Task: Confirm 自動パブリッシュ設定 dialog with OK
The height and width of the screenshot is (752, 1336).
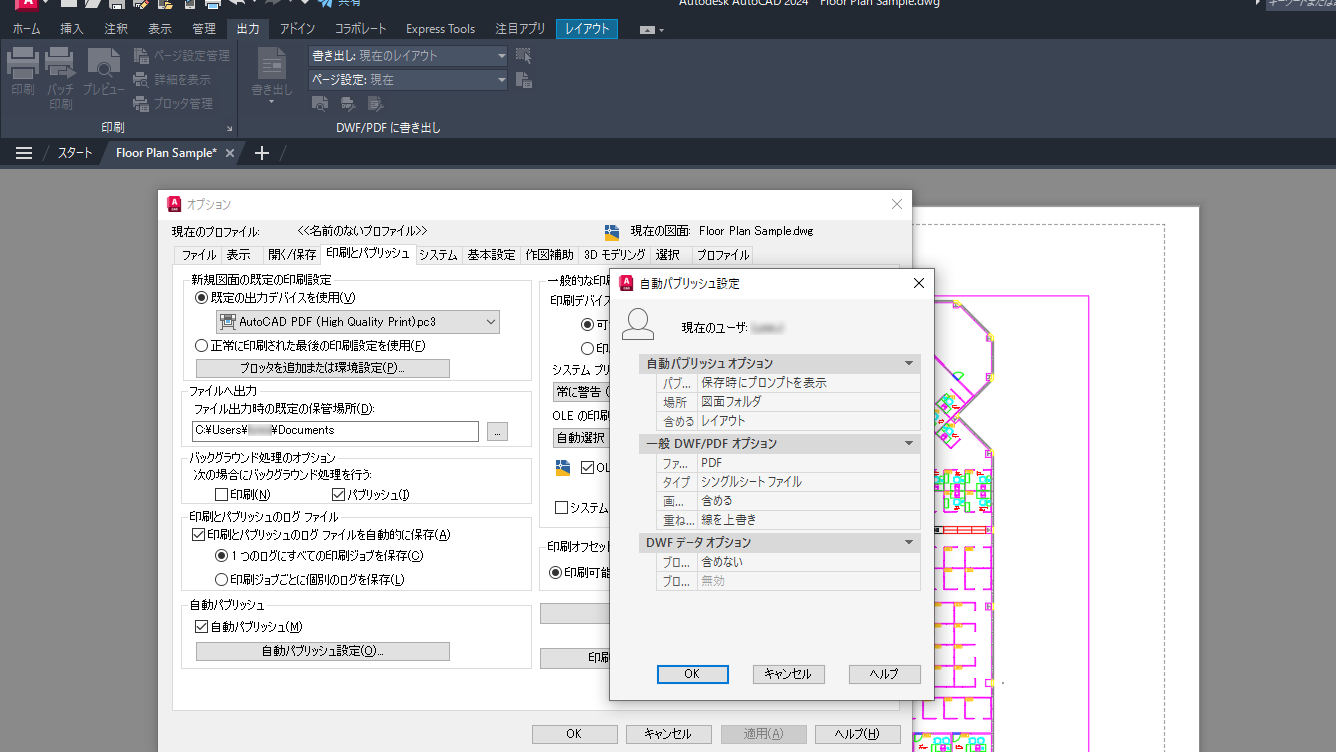Action: (692, 674)
